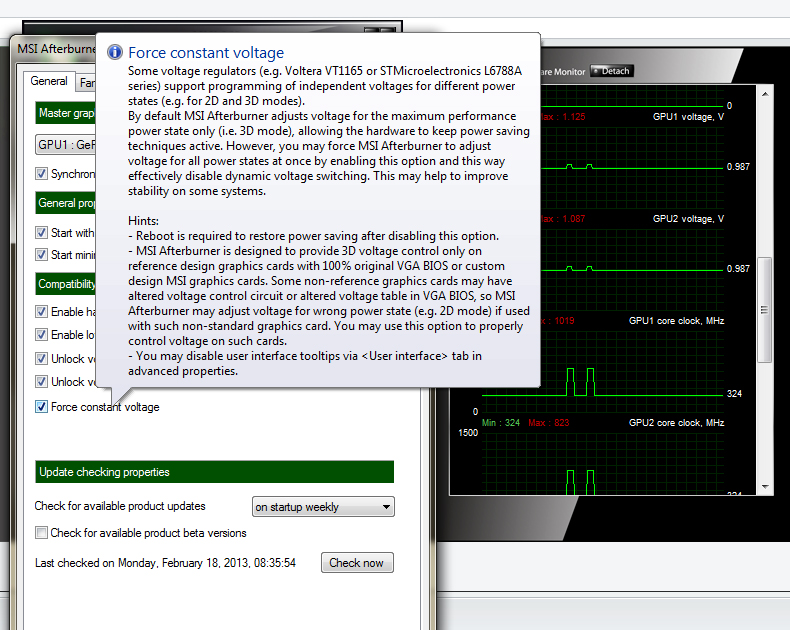Toggle the Synchronize settings checkbox
This screenshot has width=790, height=630.
pyautogui.click(x=41, y=173)
